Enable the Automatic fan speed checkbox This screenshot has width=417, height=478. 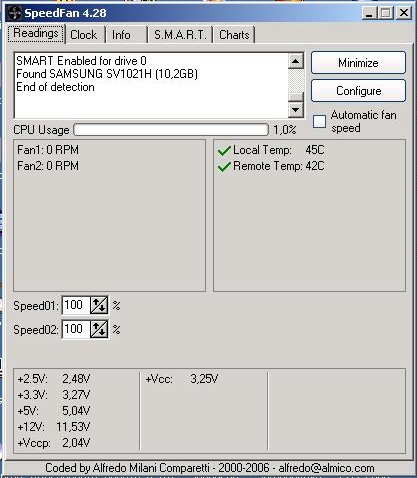click(x=319, y=121)
